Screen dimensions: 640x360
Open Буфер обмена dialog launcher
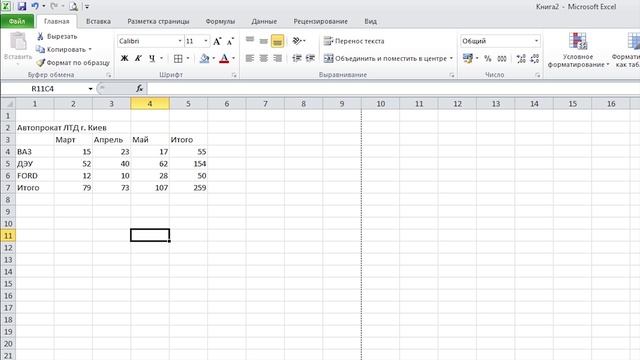click(x=109, y=75)
